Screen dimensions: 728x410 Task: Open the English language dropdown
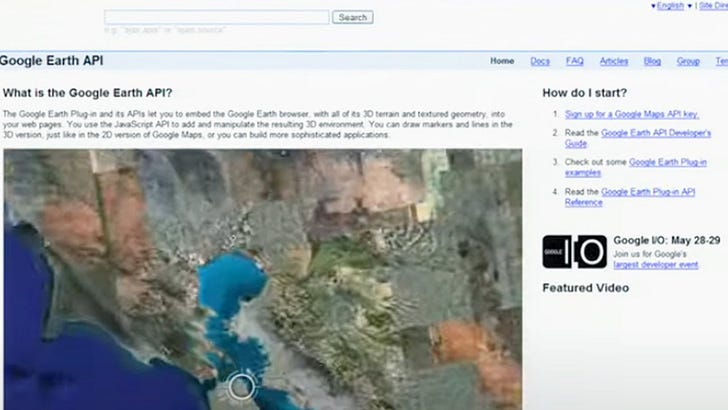[670, 6]
